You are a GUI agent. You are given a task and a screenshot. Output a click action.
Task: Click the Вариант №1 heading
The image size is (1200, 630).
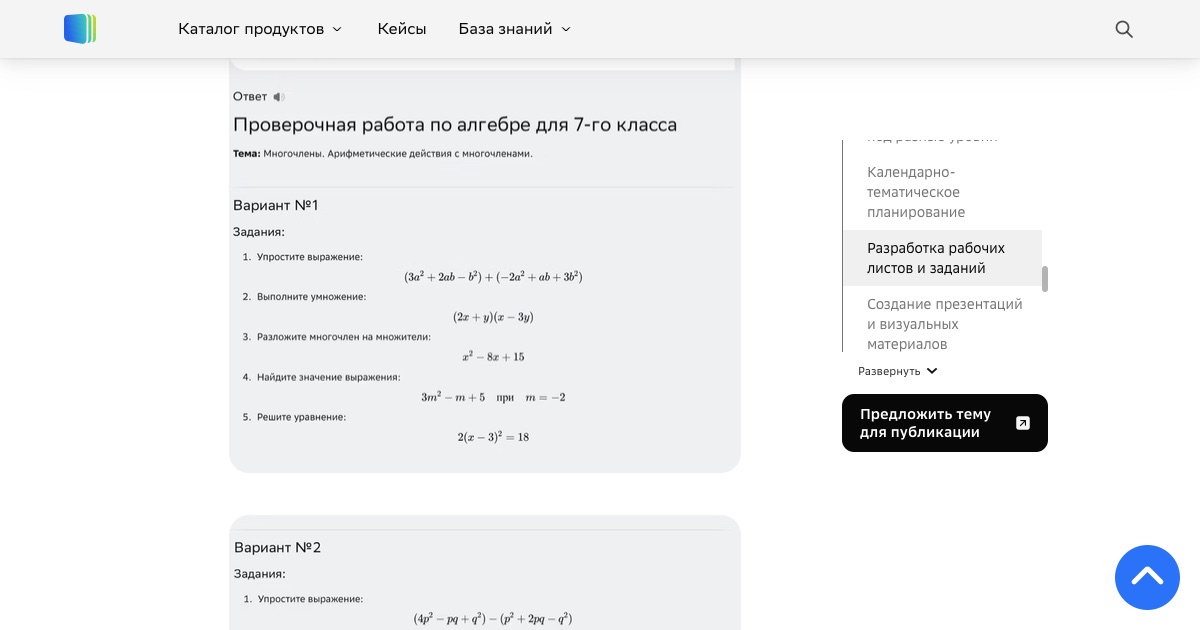pyautogui.click(x=276, y=205)
